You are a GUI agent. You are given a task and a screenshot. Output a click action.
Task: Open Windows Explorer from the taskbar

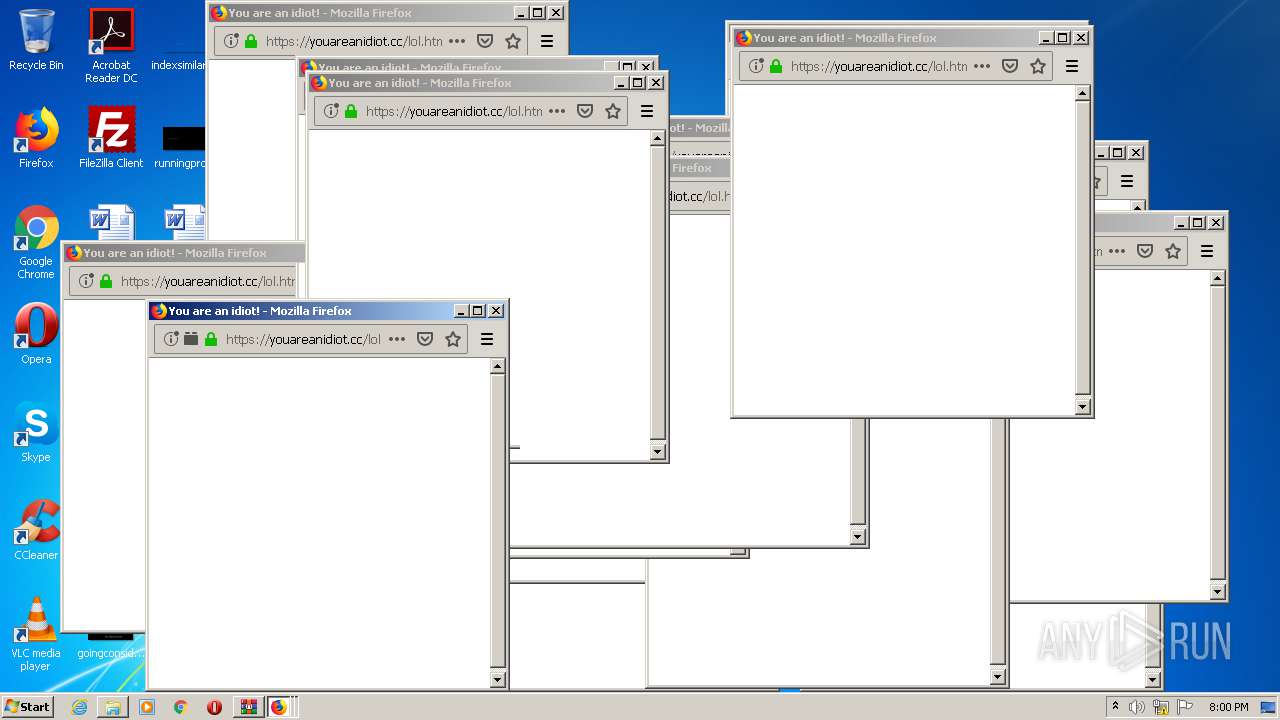click(x=113, y=707)
